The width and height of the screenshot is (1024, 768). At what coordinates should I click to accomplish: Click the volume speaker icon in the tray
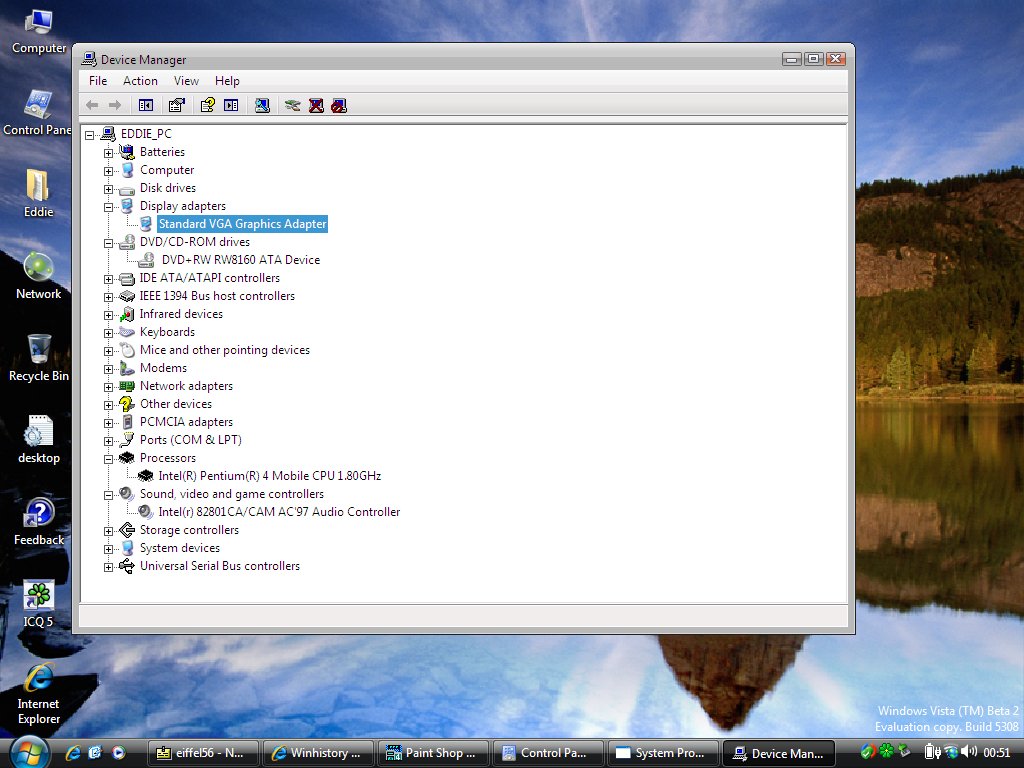[x=970, y=751]
